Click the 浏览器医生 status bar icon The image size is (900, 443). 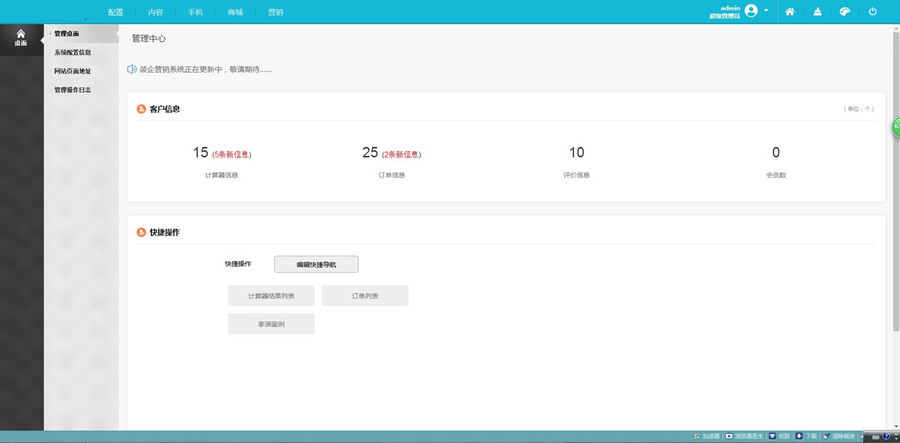[x=730, y=436]
